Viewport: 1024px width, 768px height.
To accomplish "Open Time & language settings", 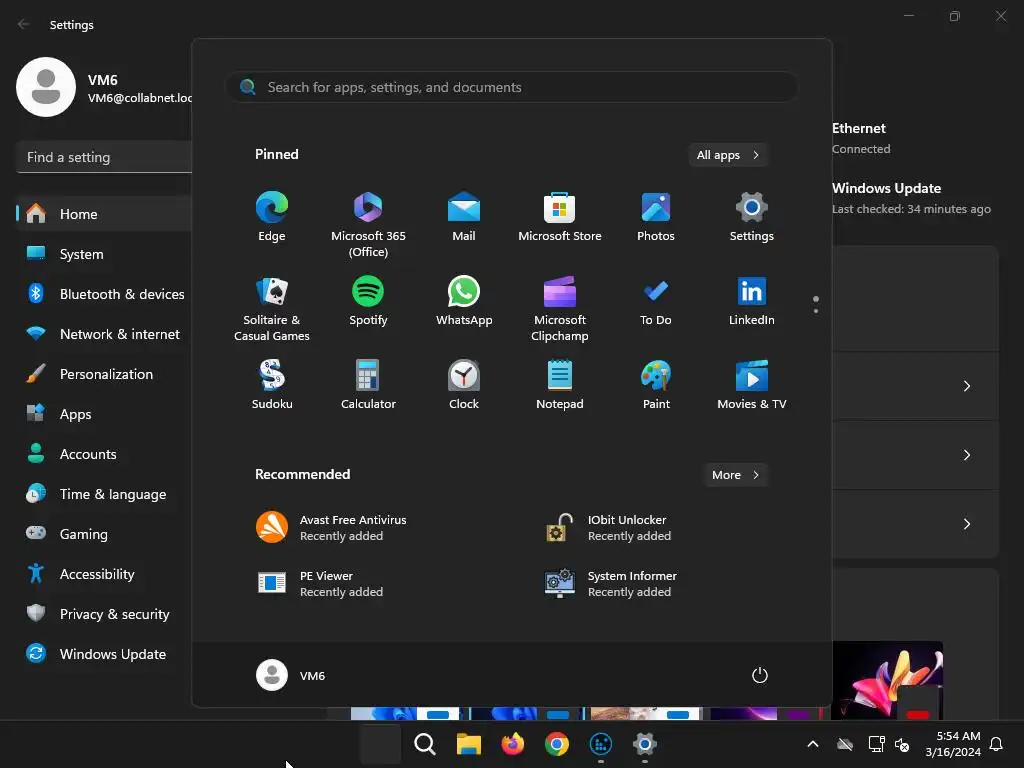I will [x=104, y=494].
